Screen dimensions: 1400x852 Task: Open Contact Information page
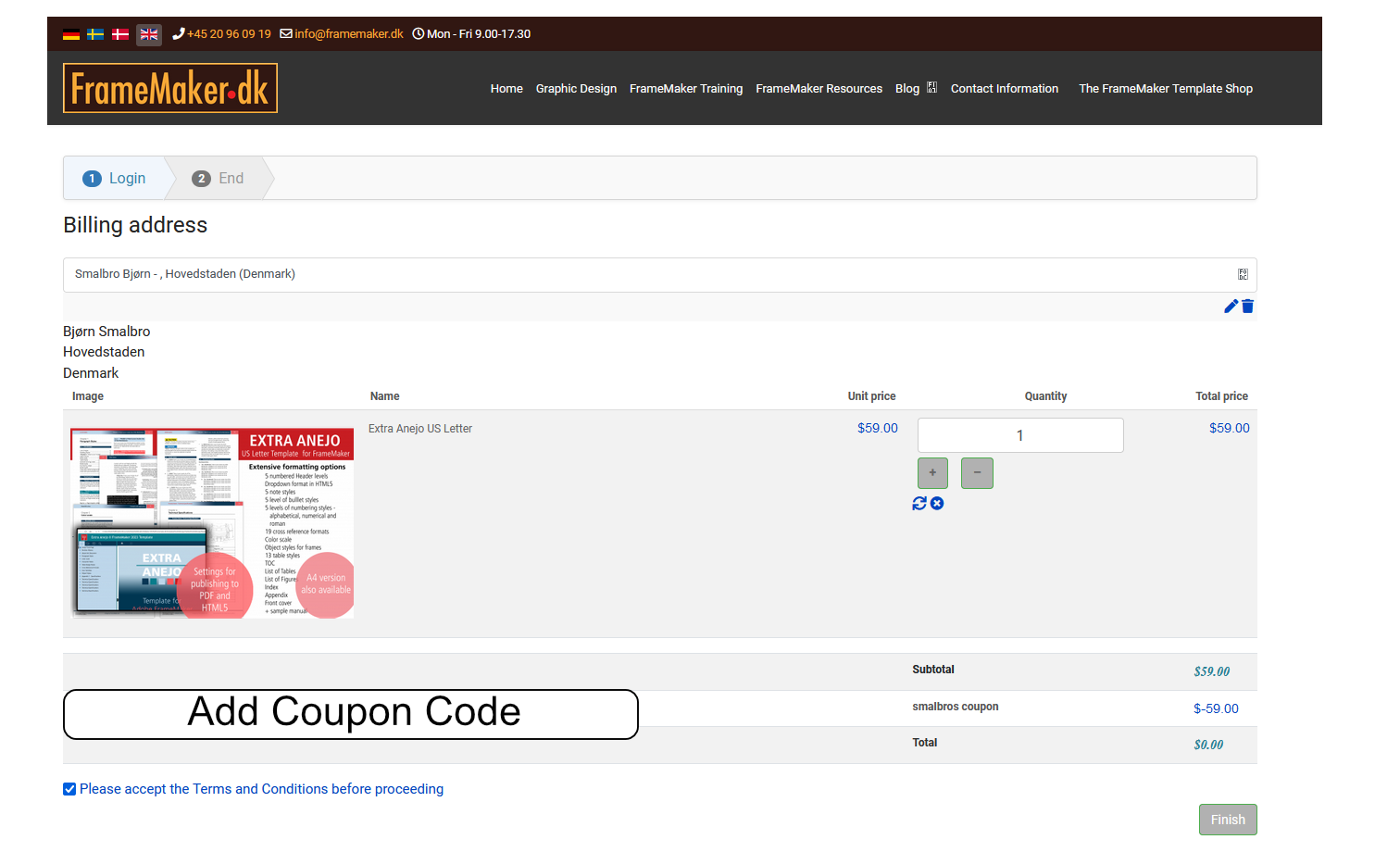(x=1005, y=89)
